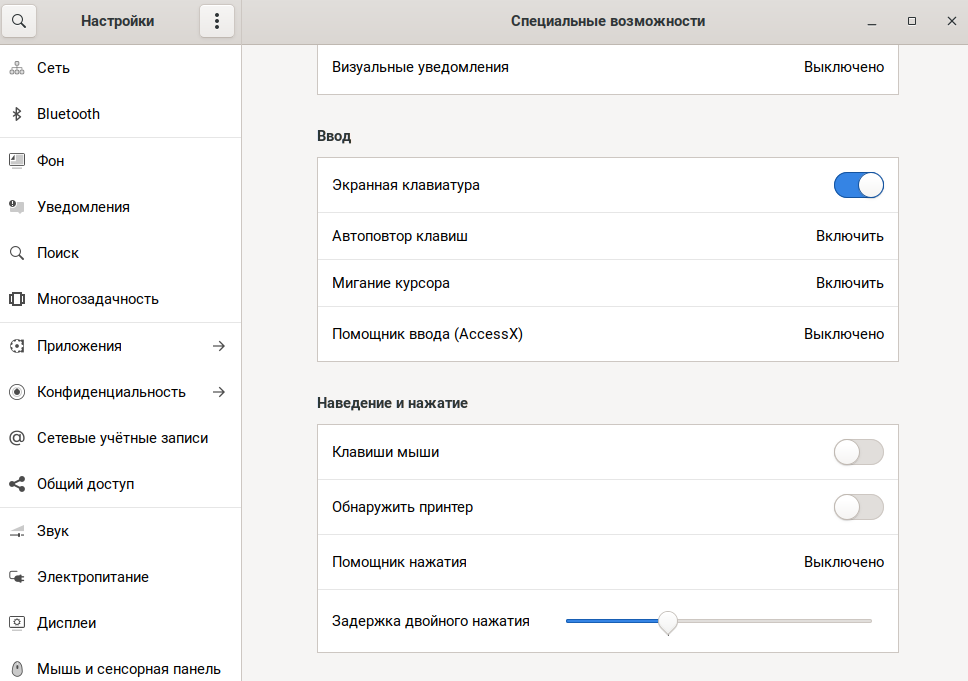
Task: Disable the Экранная клавиатура switch
Action: [858, 185]
